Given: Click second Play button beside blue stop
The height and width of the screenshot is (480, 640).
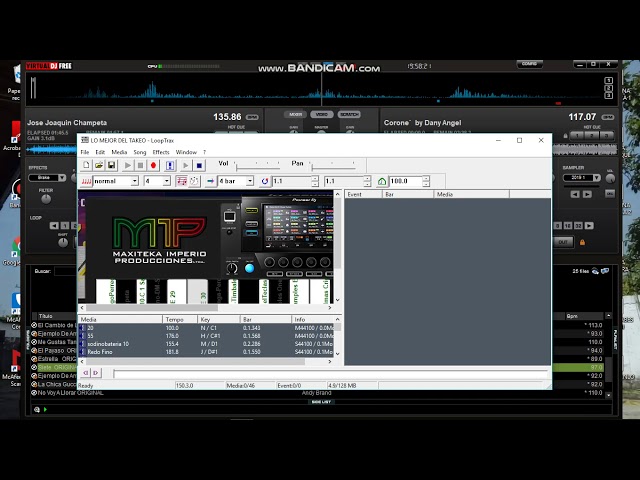Looking at the screenshot, I should (186, 165).
